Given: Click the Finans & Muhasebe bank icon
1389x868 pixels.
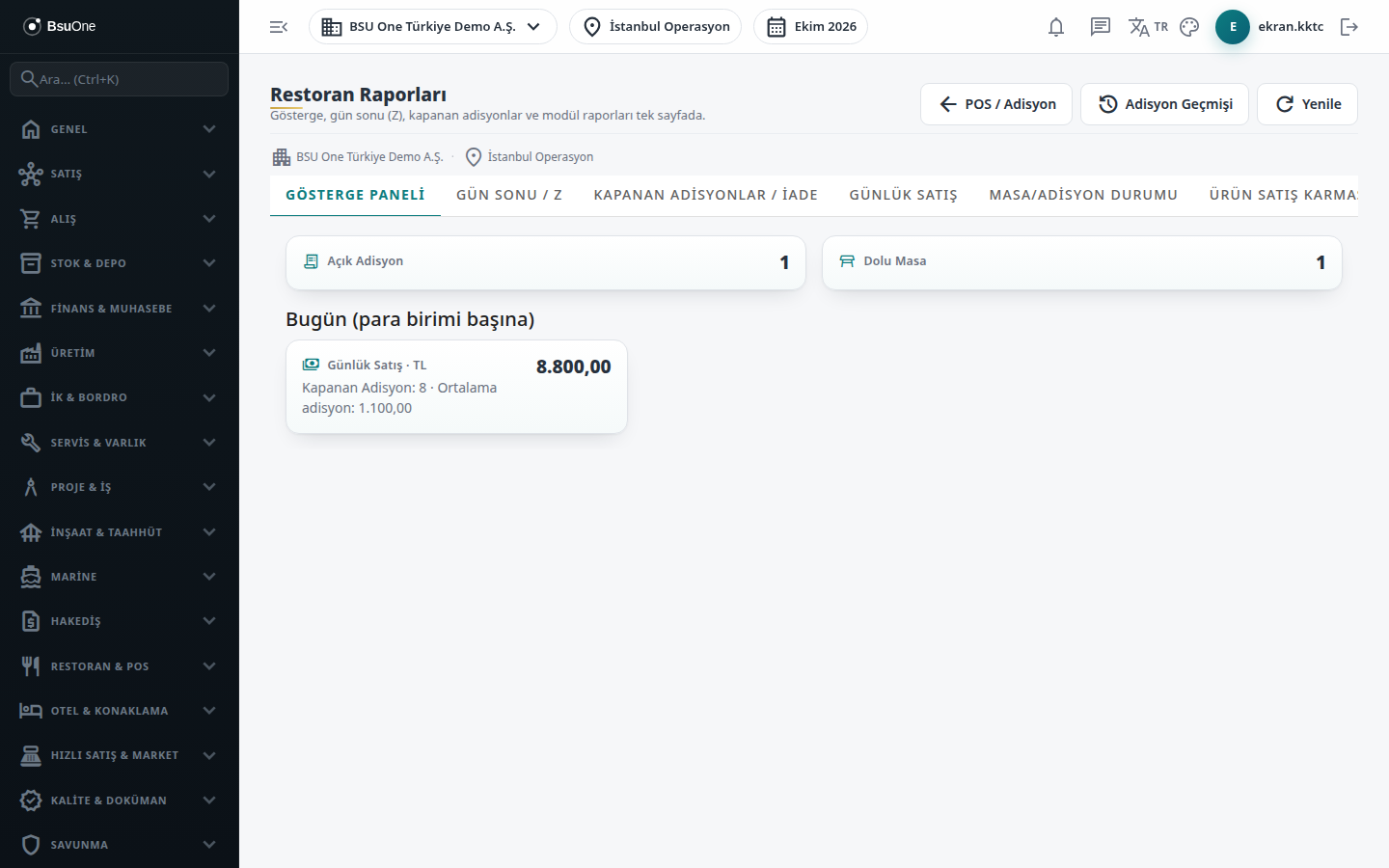Looking at the screenshot, I should [x=31, y=309].
